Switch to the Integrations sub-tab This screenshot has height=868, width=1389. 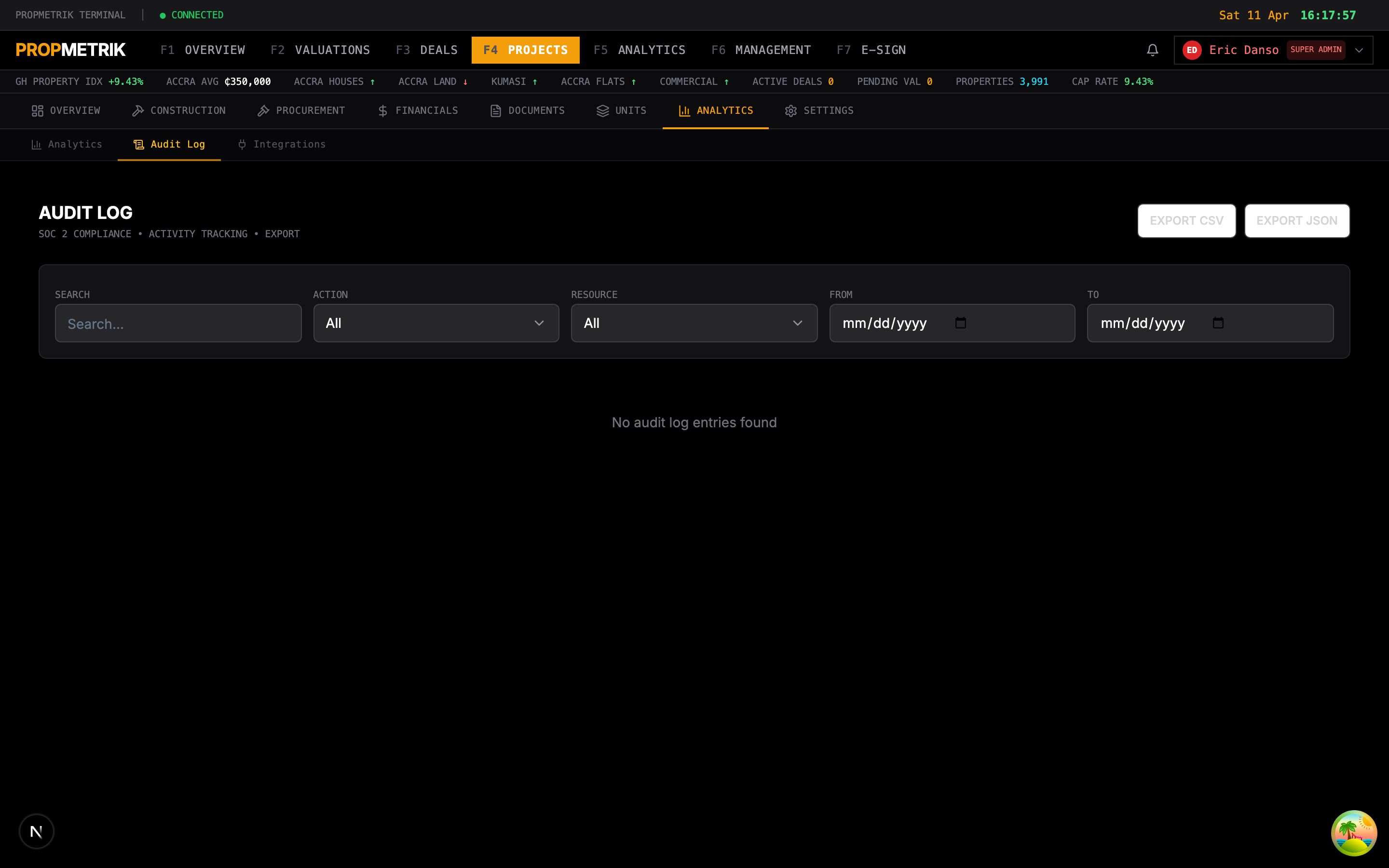coord(282,145)
